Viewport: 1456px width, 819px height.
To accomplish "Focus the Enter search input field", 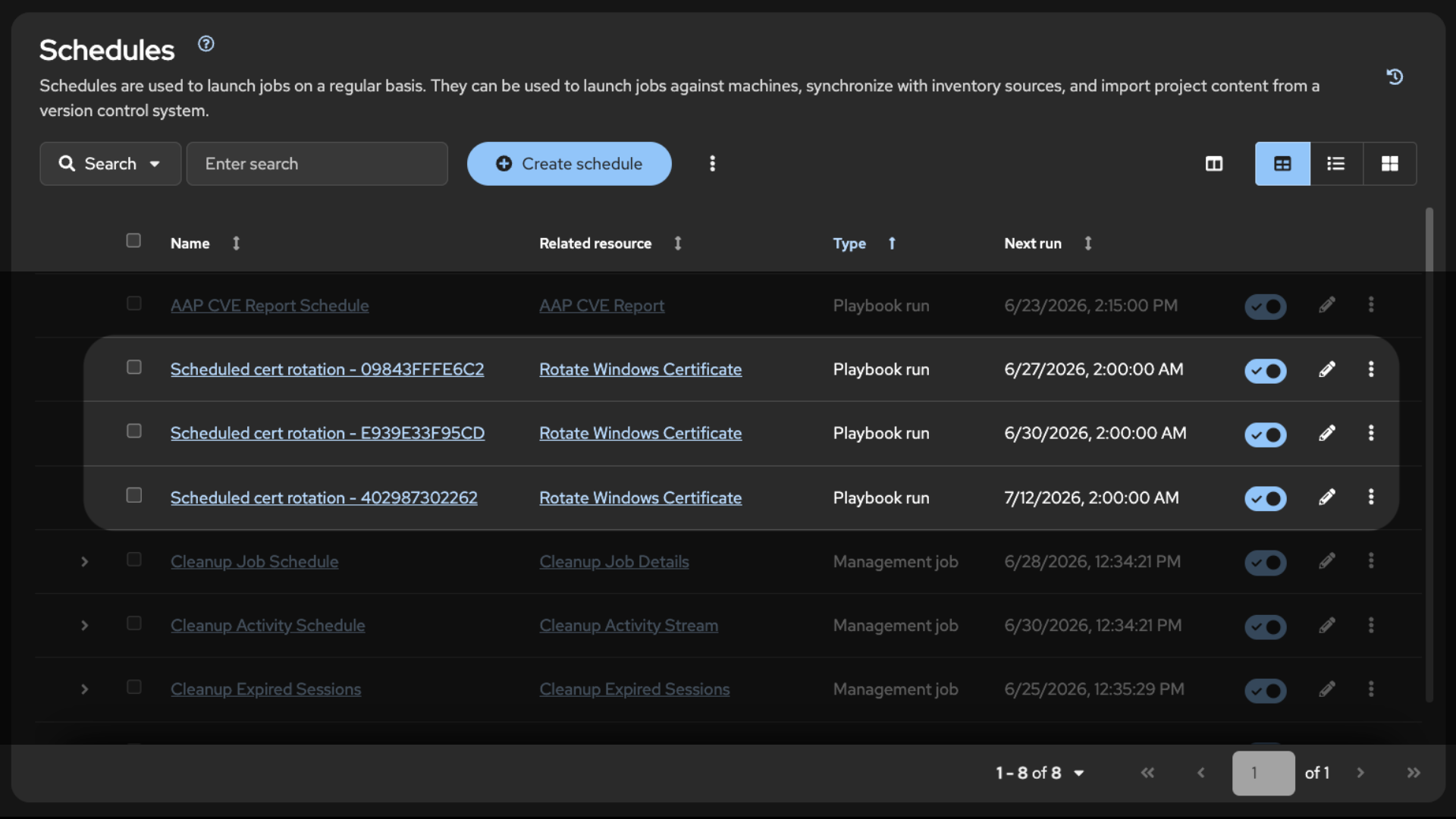I will 317,164.
